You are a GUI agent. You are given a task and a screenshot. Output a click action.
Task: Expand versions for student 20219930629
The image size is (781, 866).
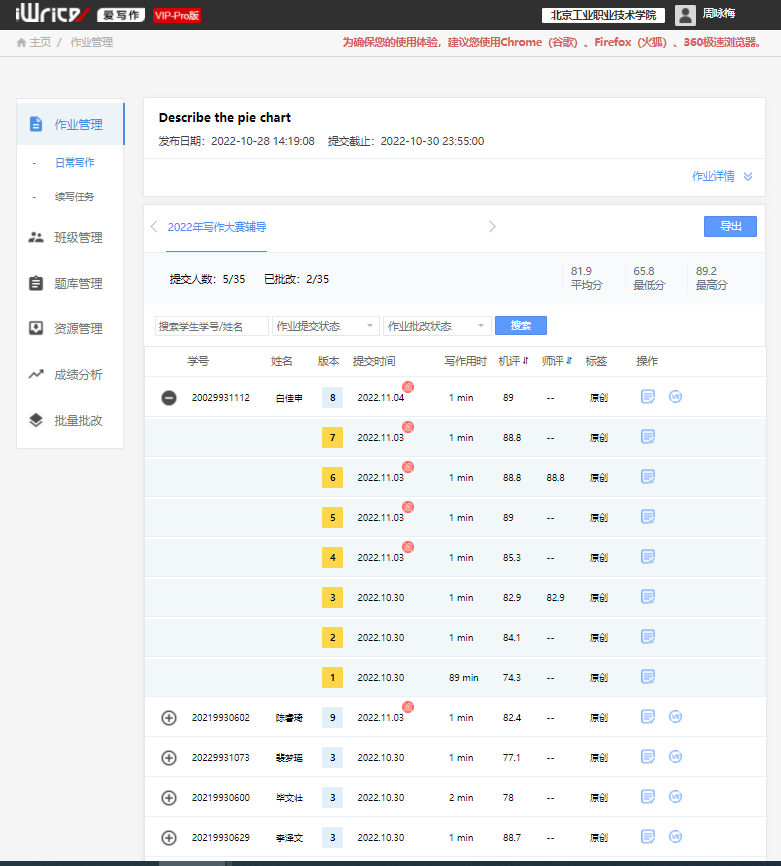(x=169, y=838)
